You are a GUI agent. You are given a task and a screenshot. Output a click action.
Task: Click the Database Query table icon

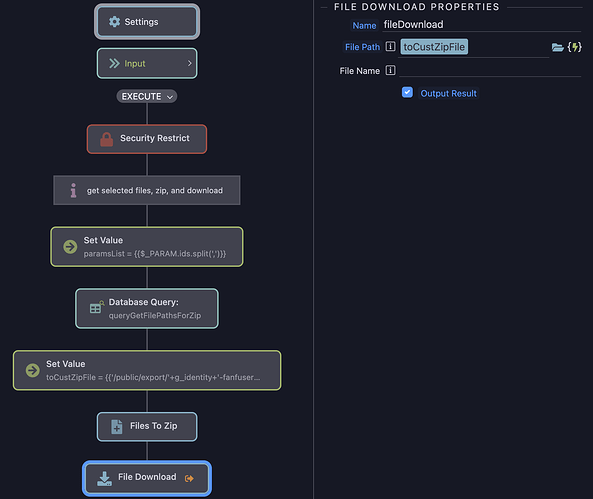pyautogui.click(x=97, y=307)
